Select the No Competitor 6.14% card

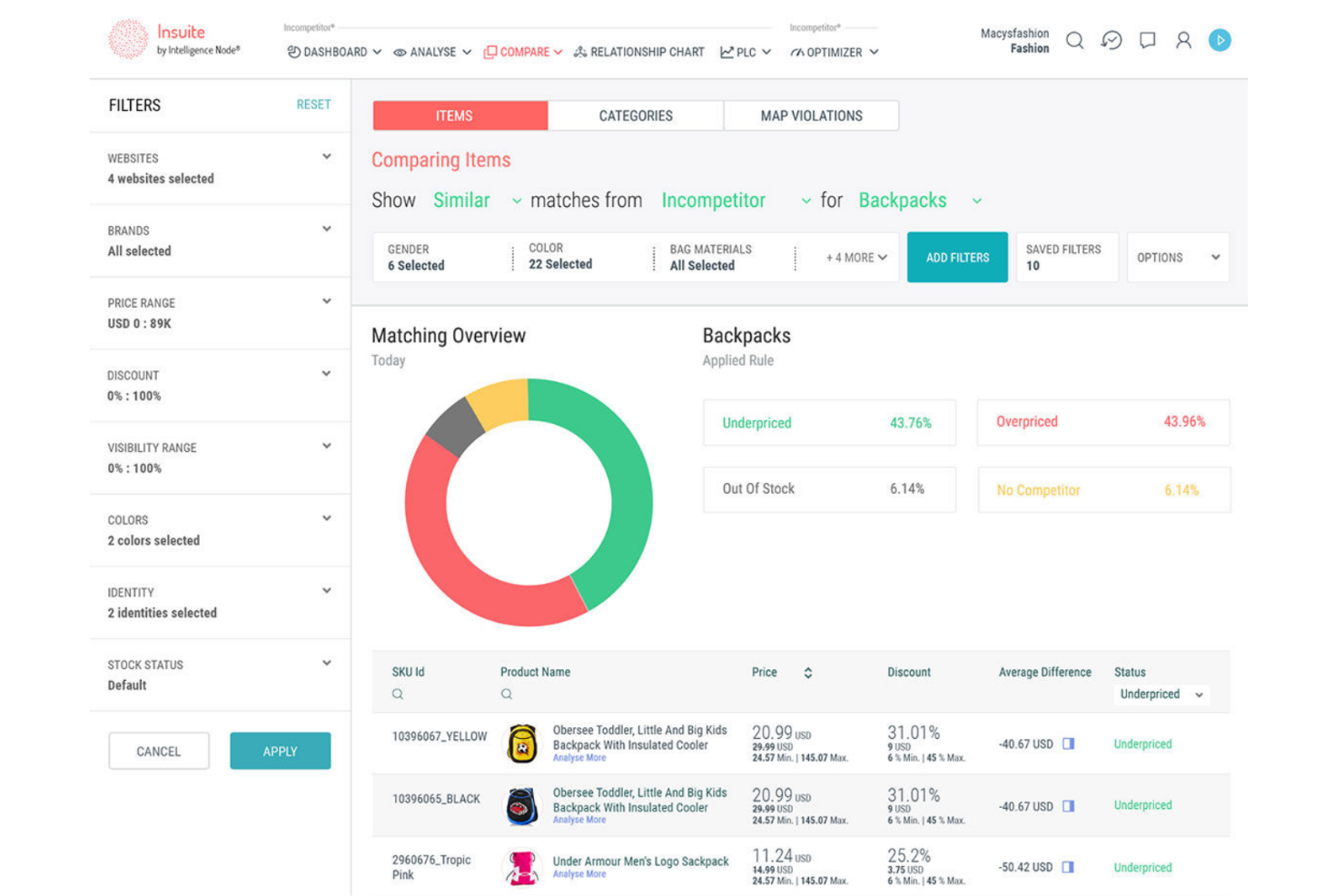click(1104, 490)
